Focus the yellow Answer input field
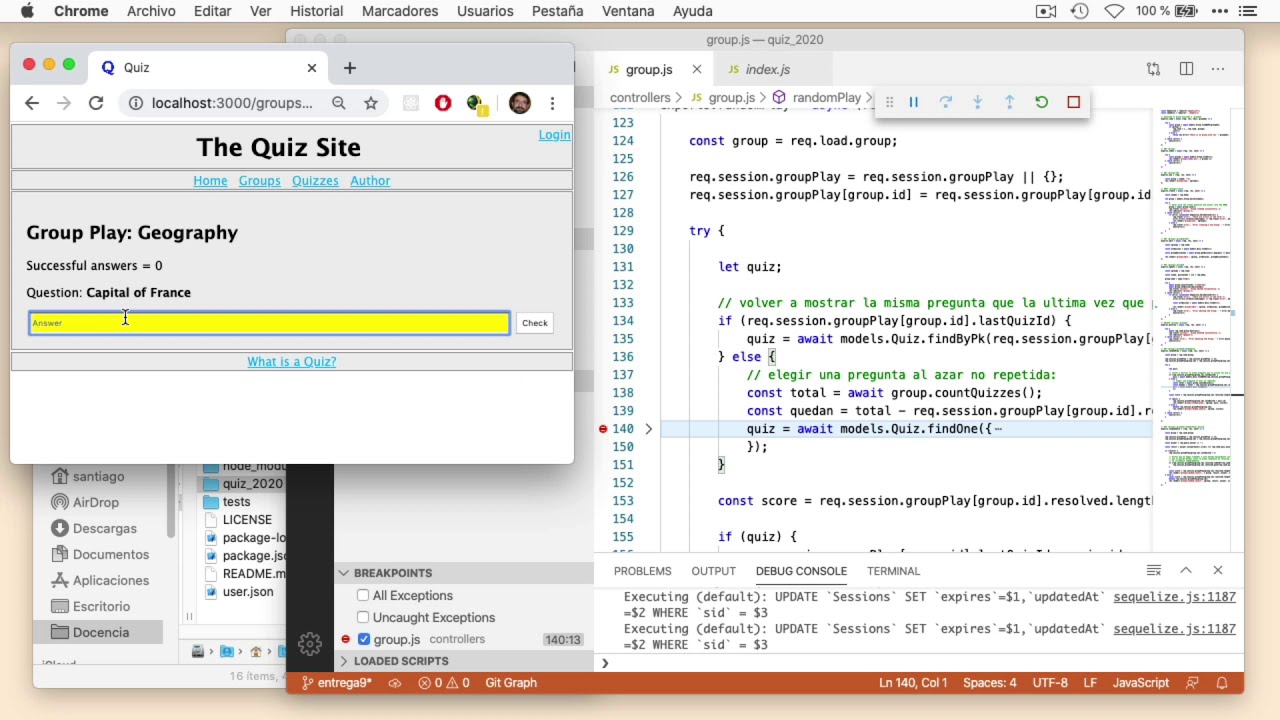The image size is (1280, 720). click(269, 323)
